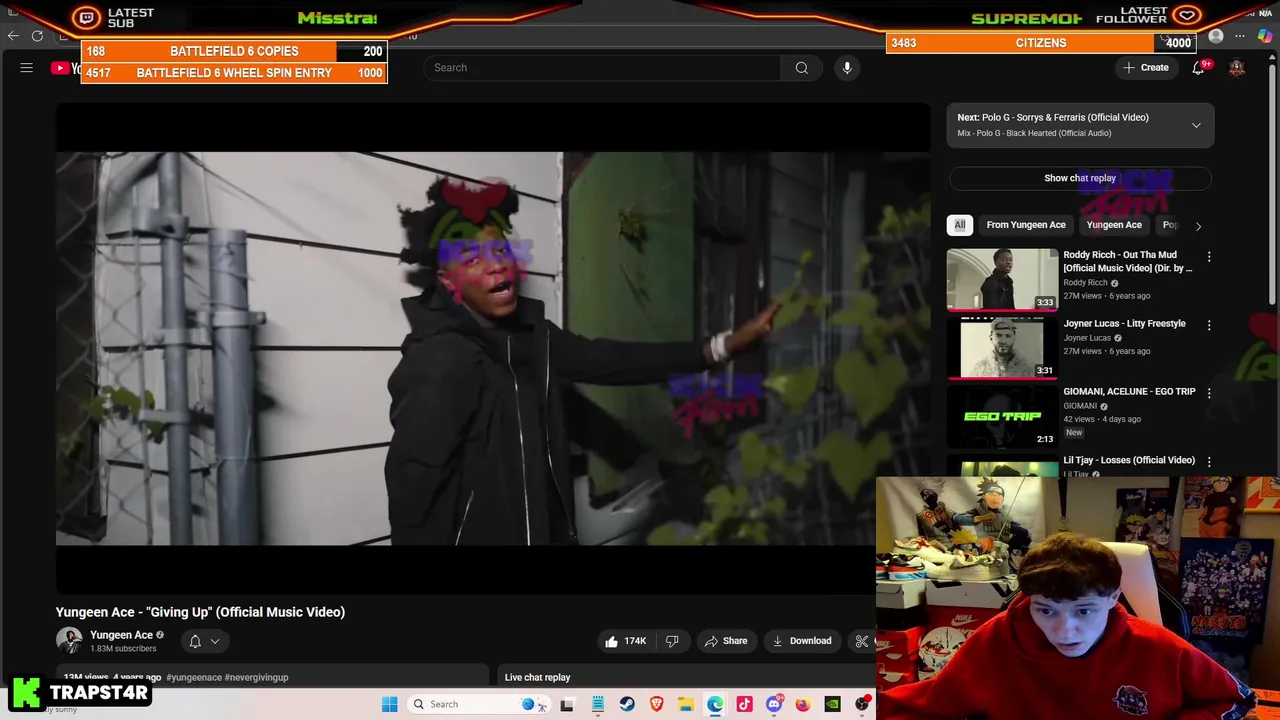This screenshot has height=720, width=1280.
Task: Like the video showing 174K likes
Action: click(x=625, y=641)
